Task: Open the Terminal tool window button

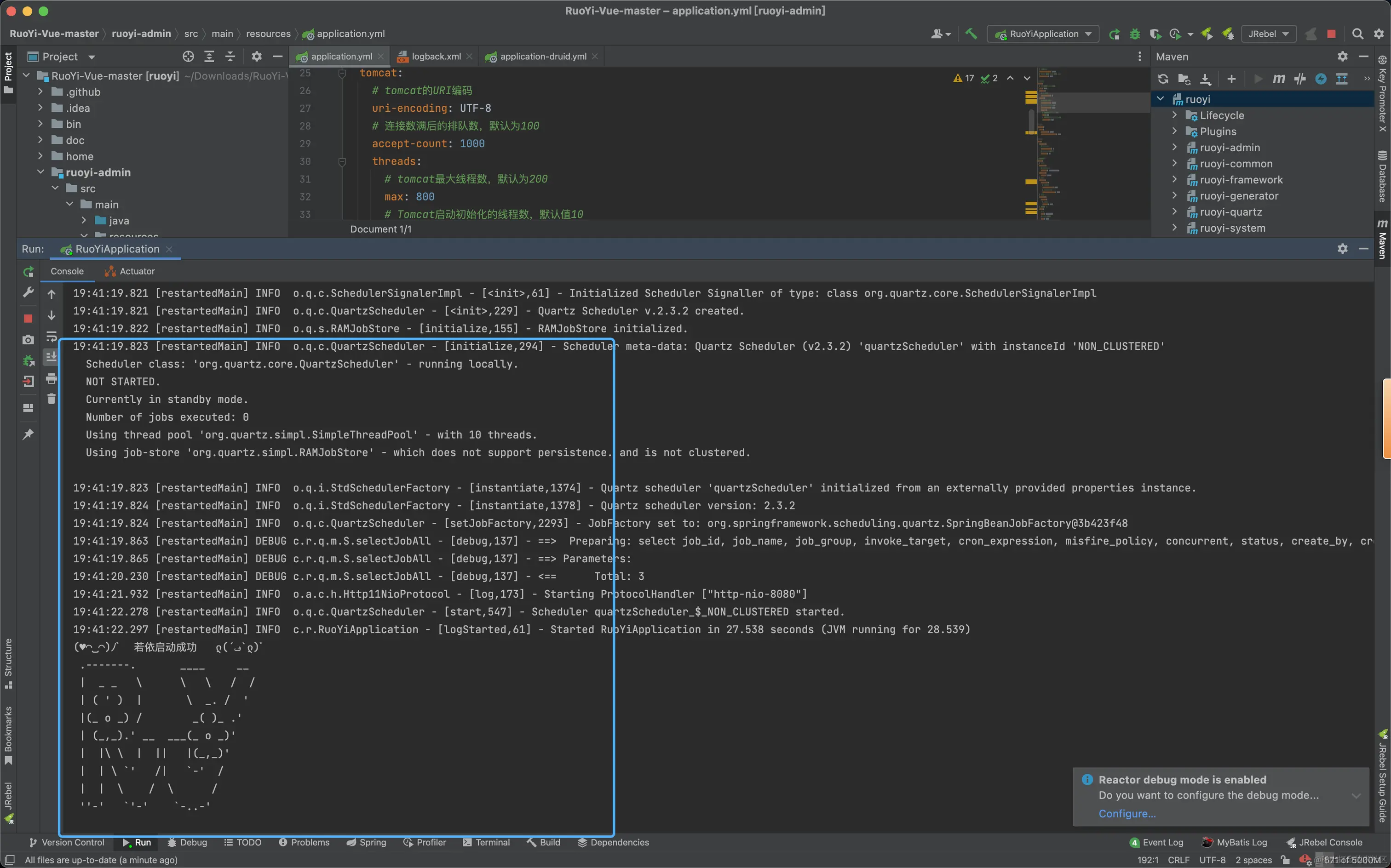Action: 486,842
